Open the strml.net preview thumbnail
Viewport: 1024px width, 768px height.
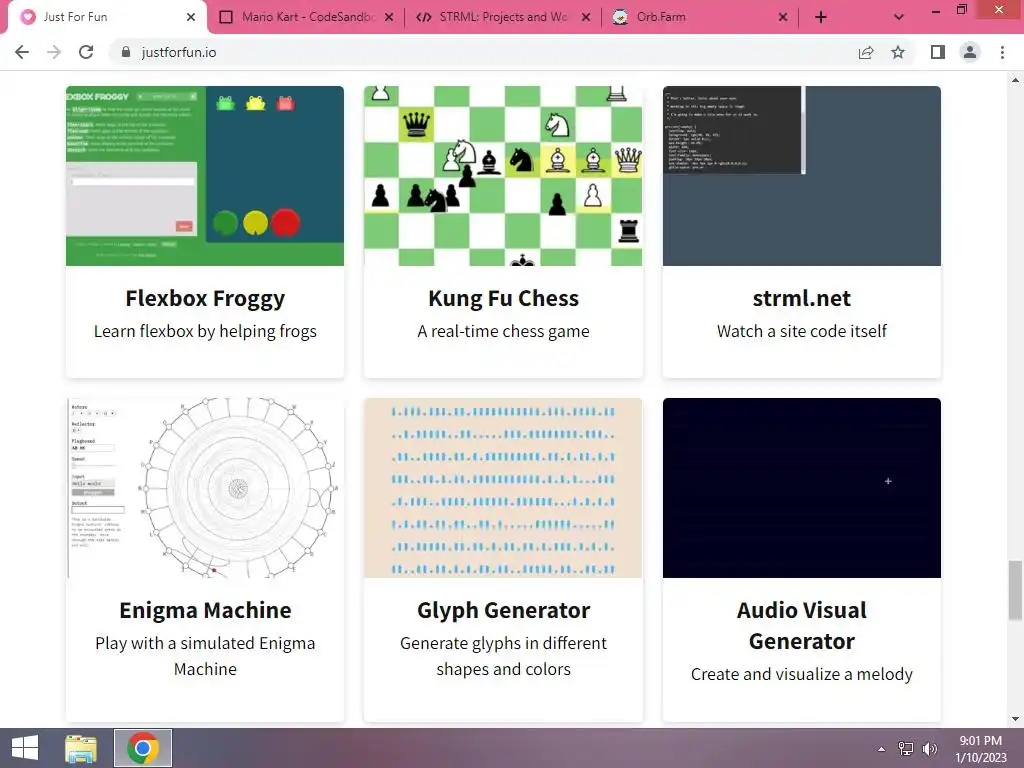point(802,176)
